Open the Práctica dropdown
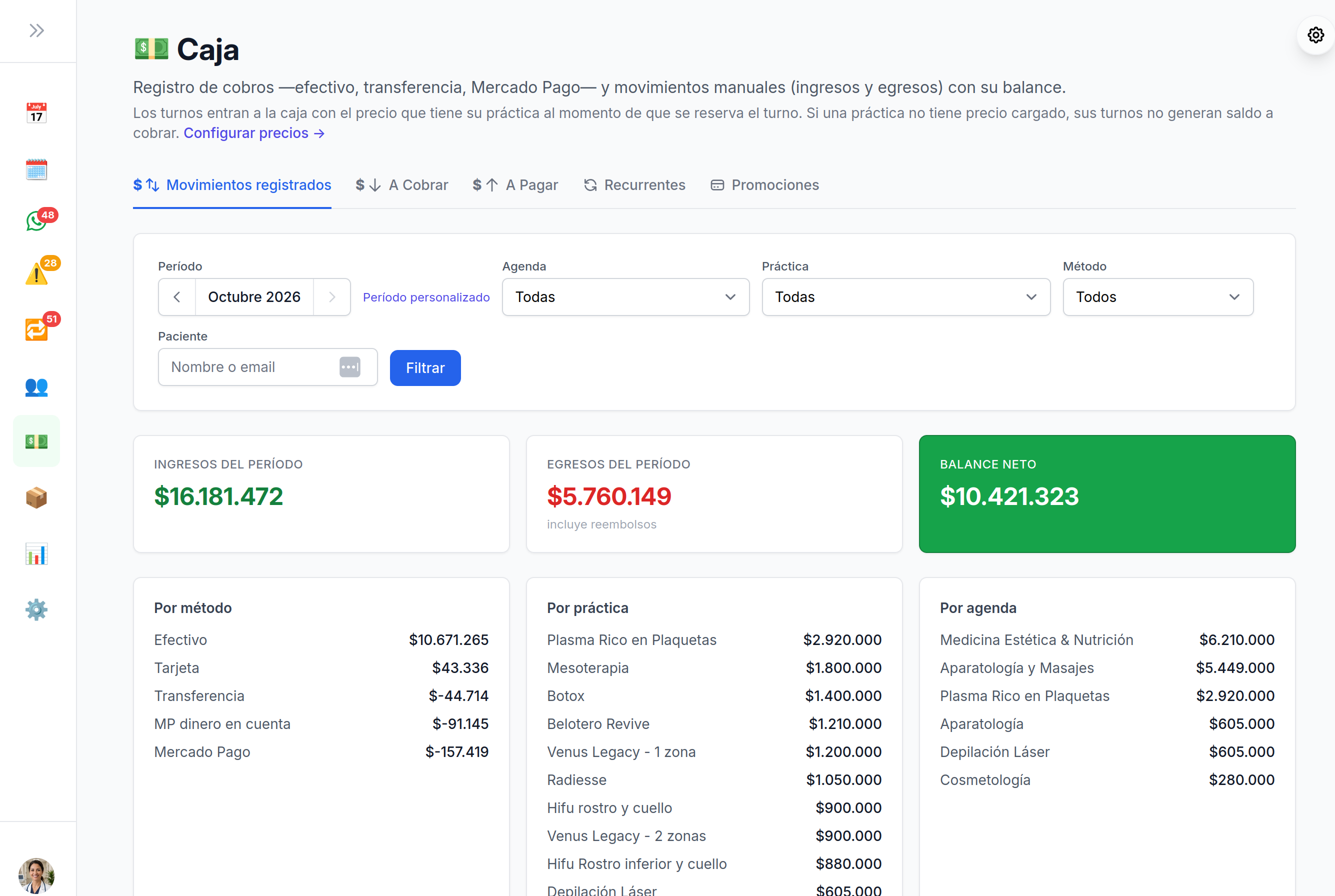 (906, 297)
